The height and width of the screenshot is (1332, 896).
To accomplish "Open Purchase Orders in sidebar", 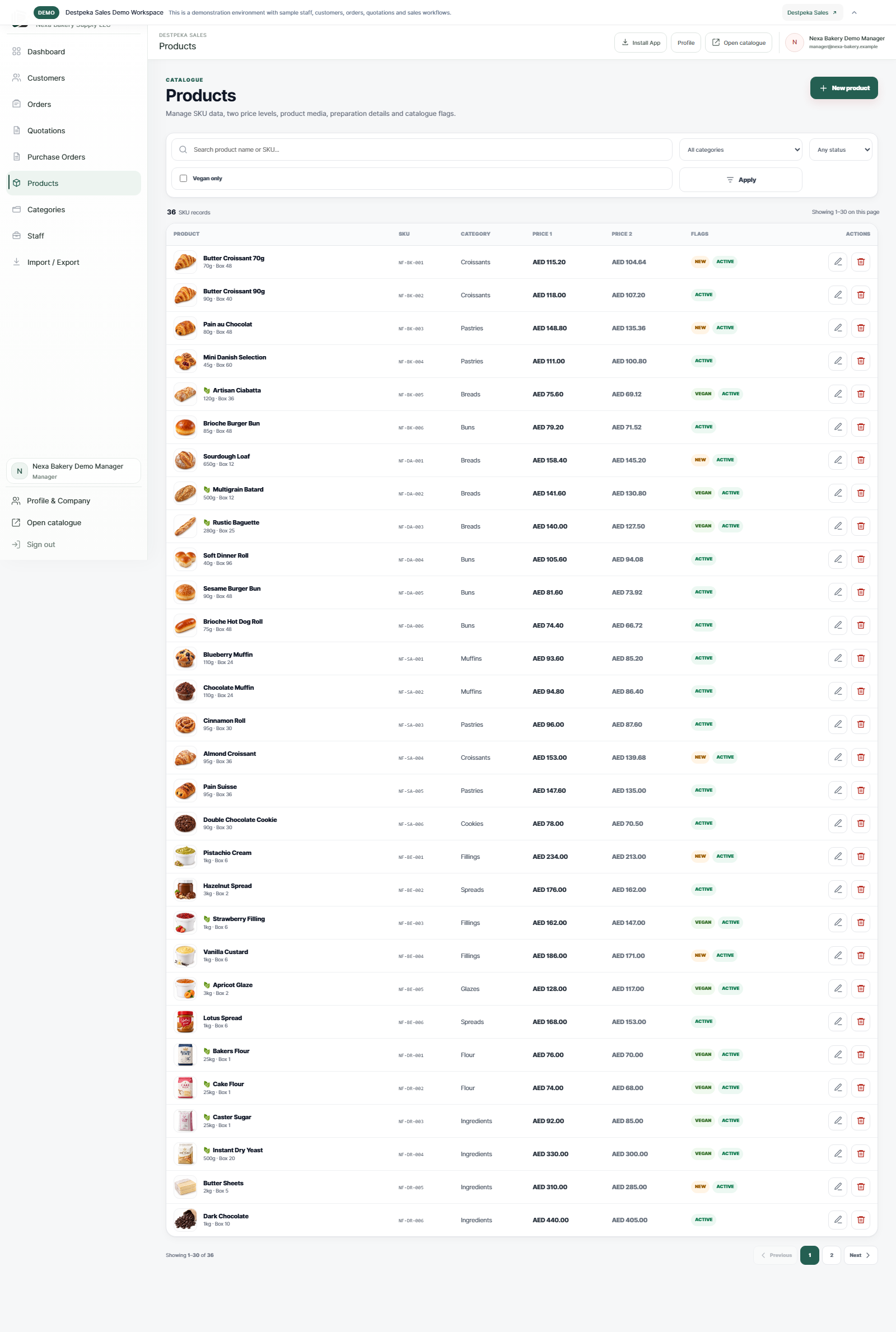I will coord(73,157).
